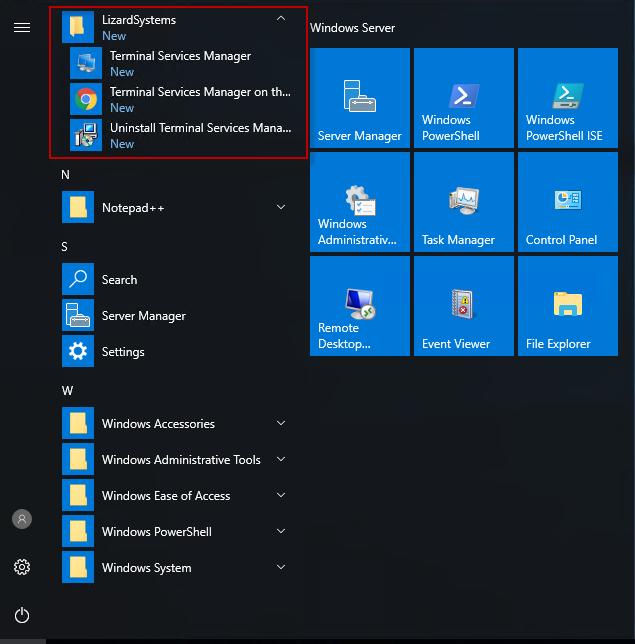This screenshot has height=644, width=635.
Task: Open the File Explorer tile
Action: [x=568, y=306]
